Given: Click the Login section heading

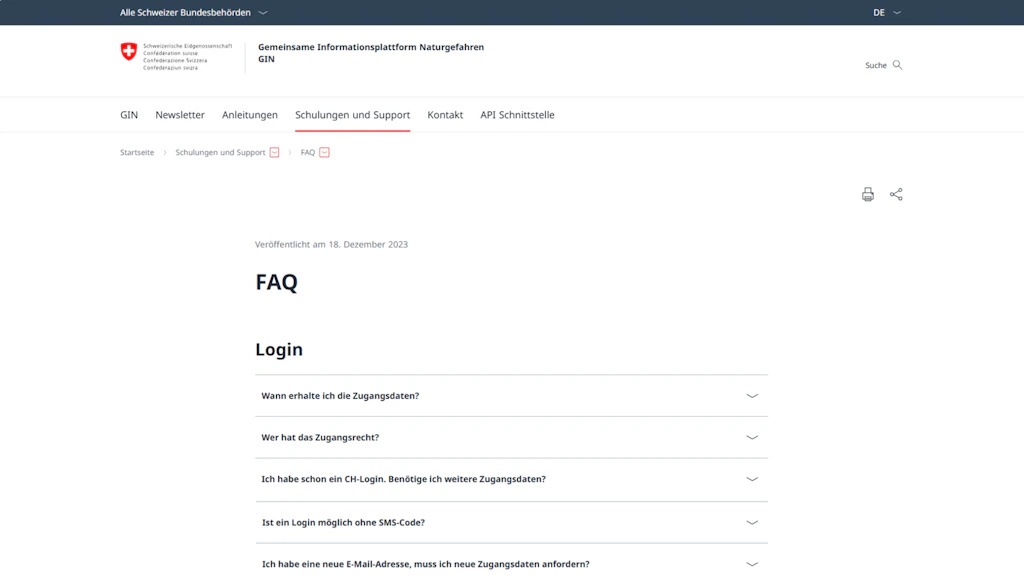Looking at the screenshot, I should (279, 349).
